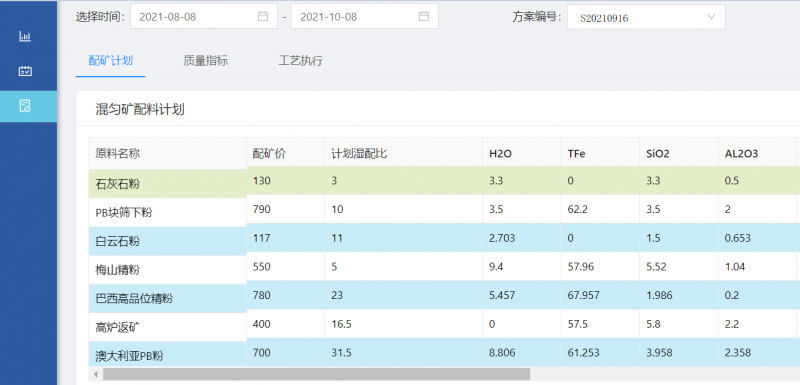
Task: Open the calendar schedule sidebar icon
Action: tap(25, 71)
